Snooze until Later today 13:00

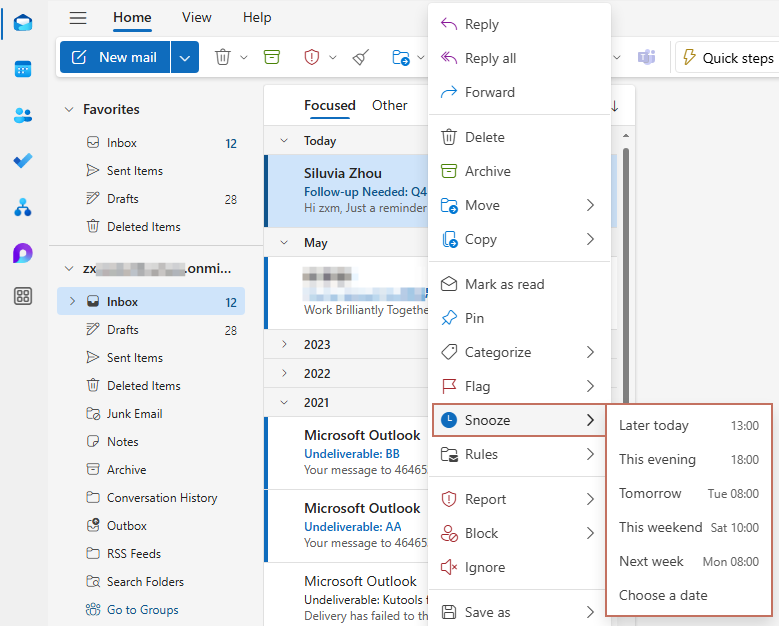(689, 425)
